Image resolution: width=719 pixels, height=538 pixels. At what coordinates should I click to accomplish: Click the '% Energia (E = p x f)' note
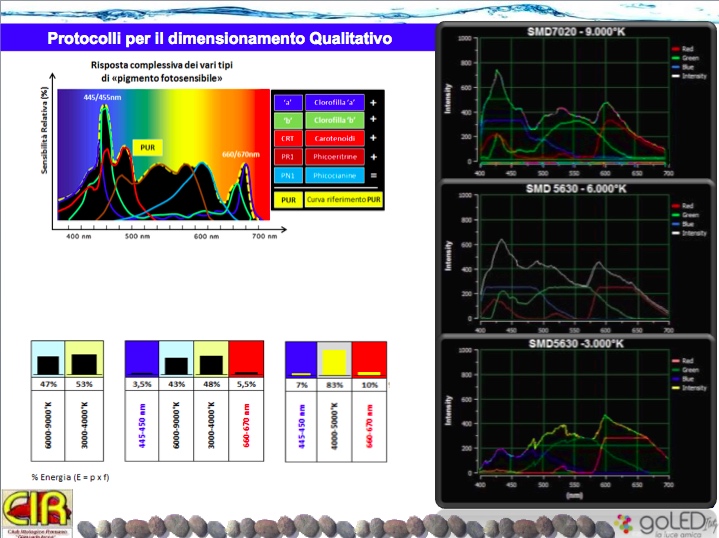[70, 477]
